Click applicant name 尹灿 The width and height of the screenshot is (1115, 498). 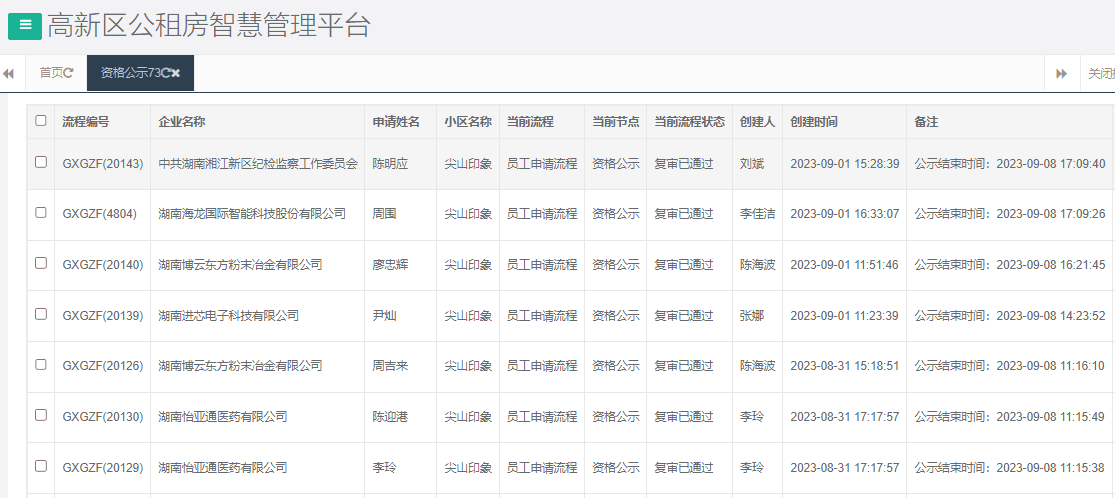tap(385, 315)
